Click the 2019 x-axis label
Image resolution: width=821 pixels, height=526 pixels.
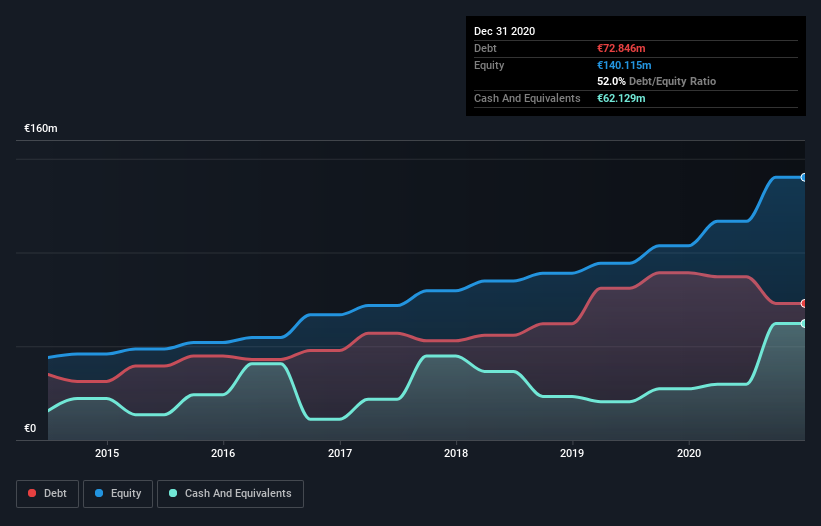(572, 453)
